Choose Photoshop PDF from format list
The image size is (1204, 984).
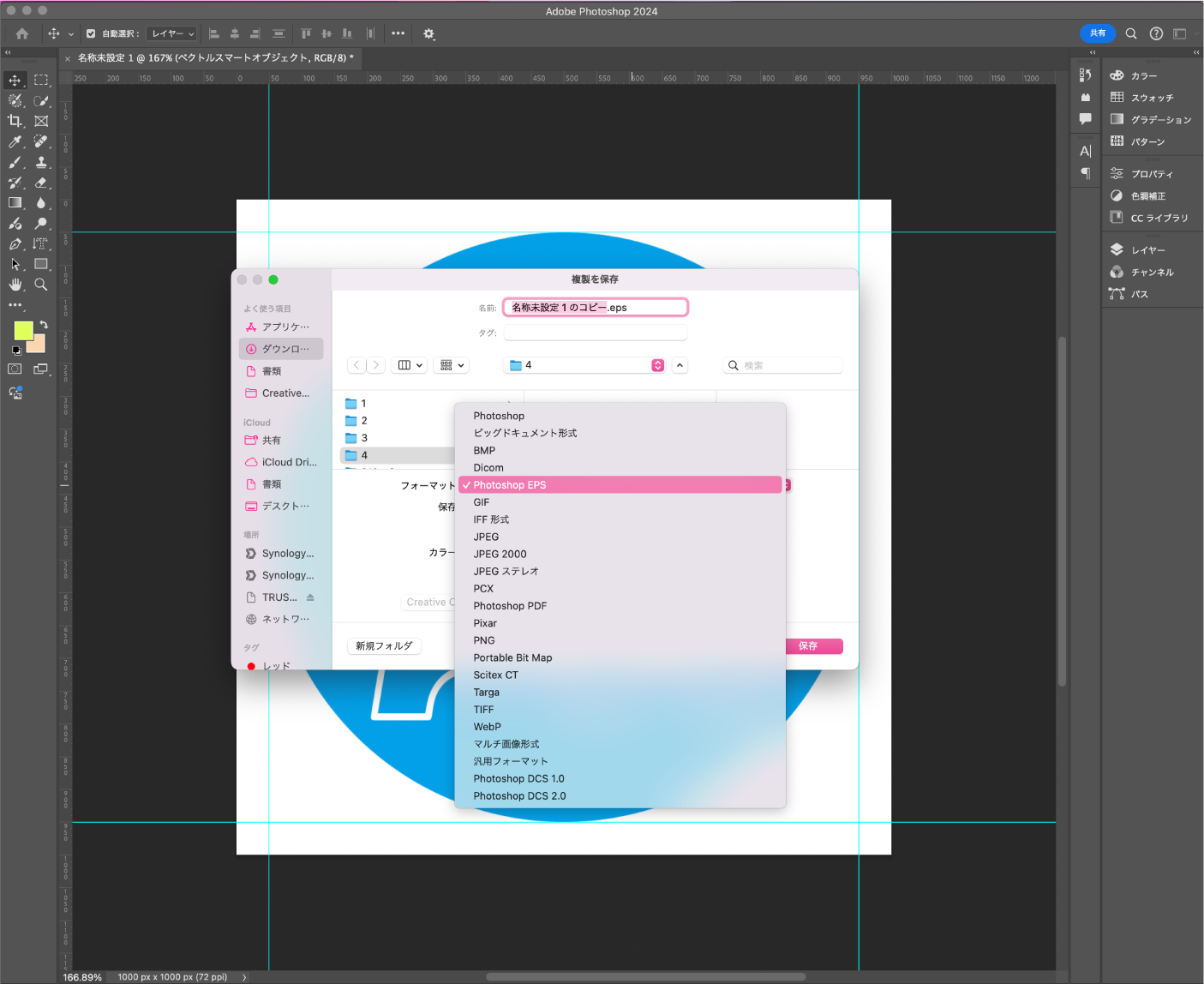pos(510,606)
